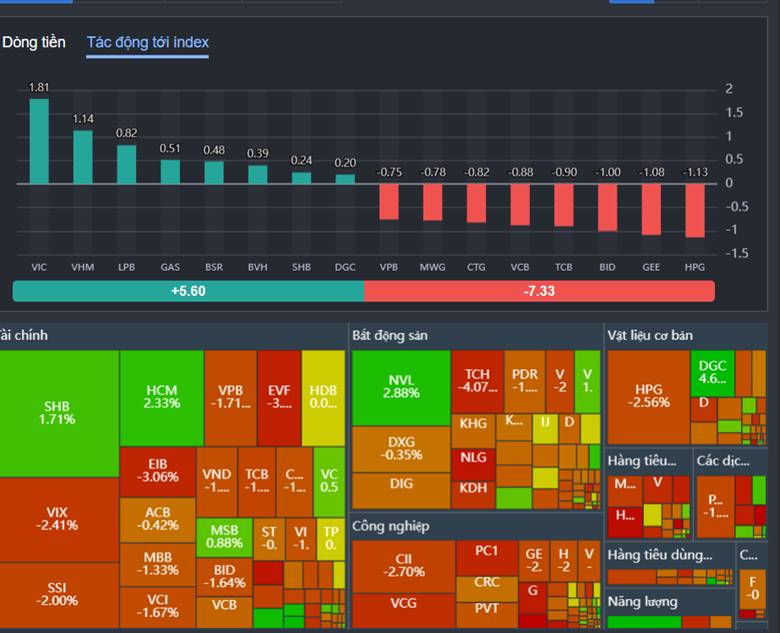Click the Công nghiệp sector header

point(390,527)
